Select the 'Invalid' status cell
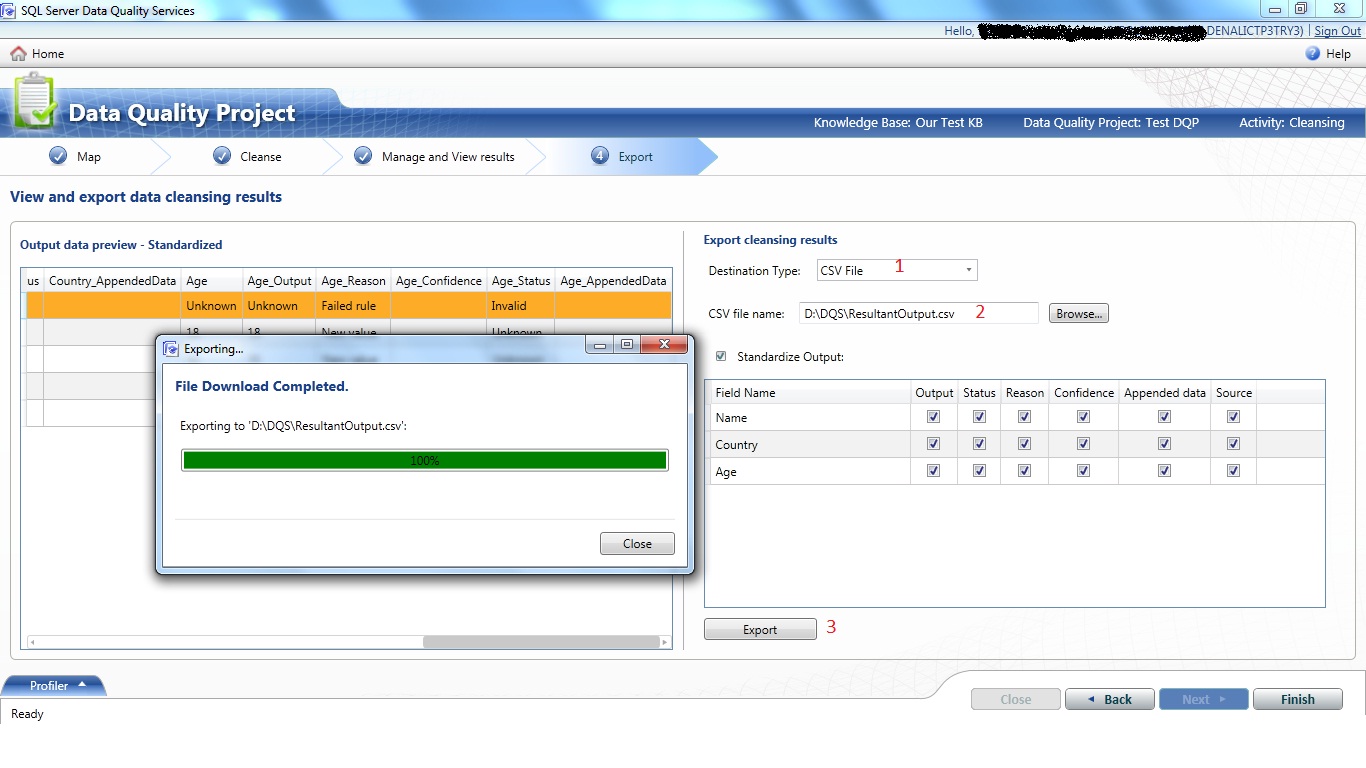The height and width of the screenshot is (768, 1366). pyautogui.click(x=520, y=305)
